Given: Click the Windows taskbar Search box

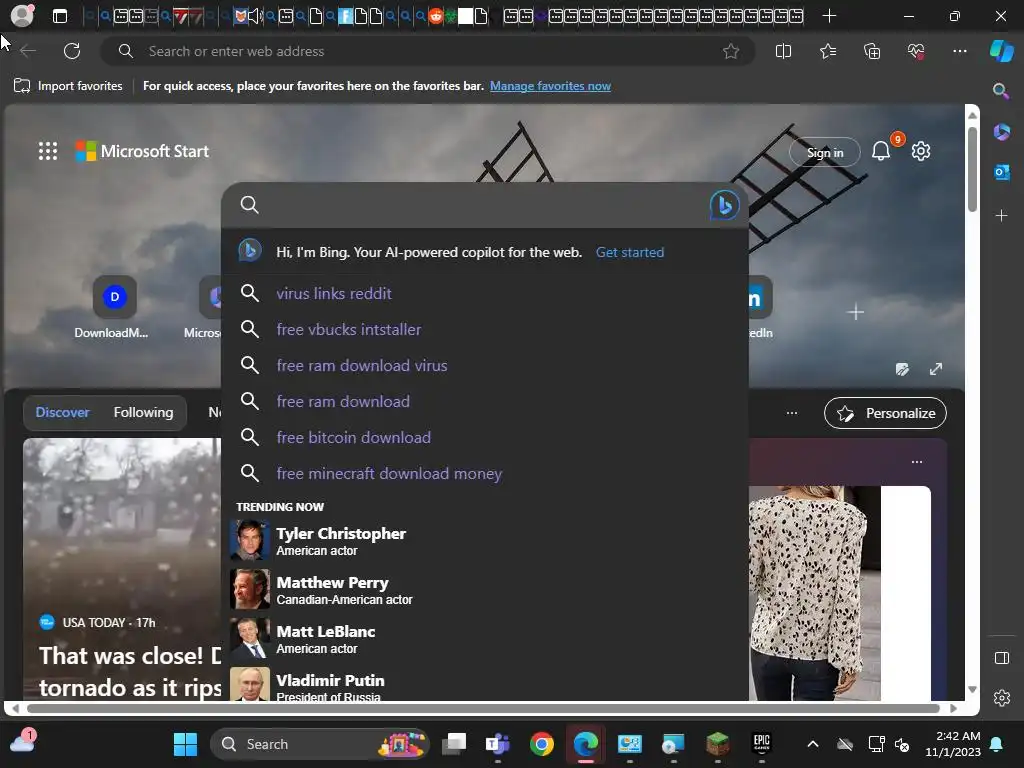Looking at the screenshot, I should pos(320,744).
